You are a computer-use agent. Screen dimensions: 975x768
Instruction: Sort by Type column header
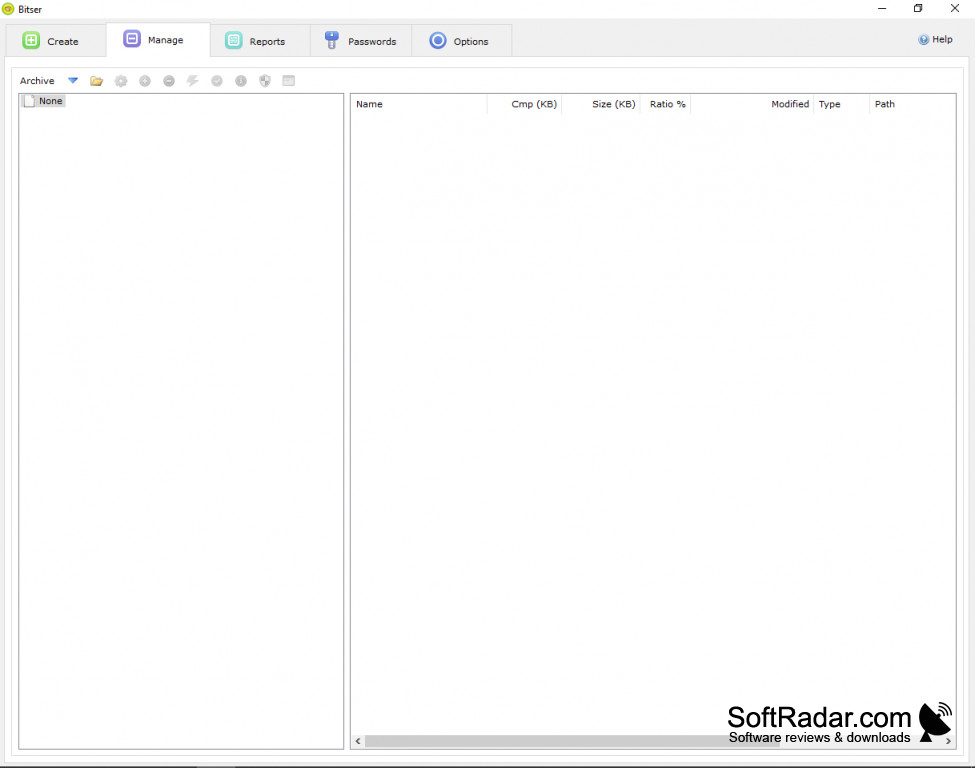(x=841, y=104)
